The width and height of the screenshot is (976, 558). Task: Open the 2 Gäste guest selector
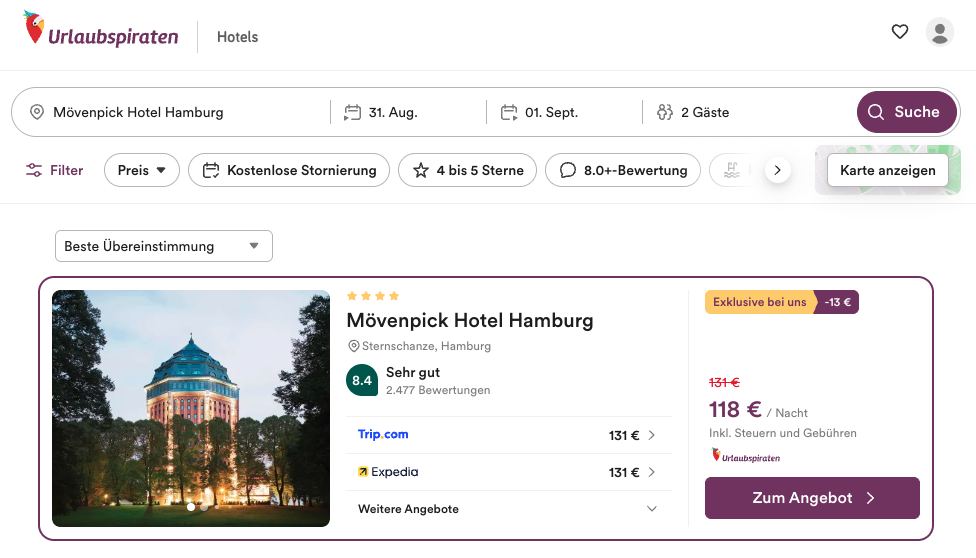click(747, 112)
